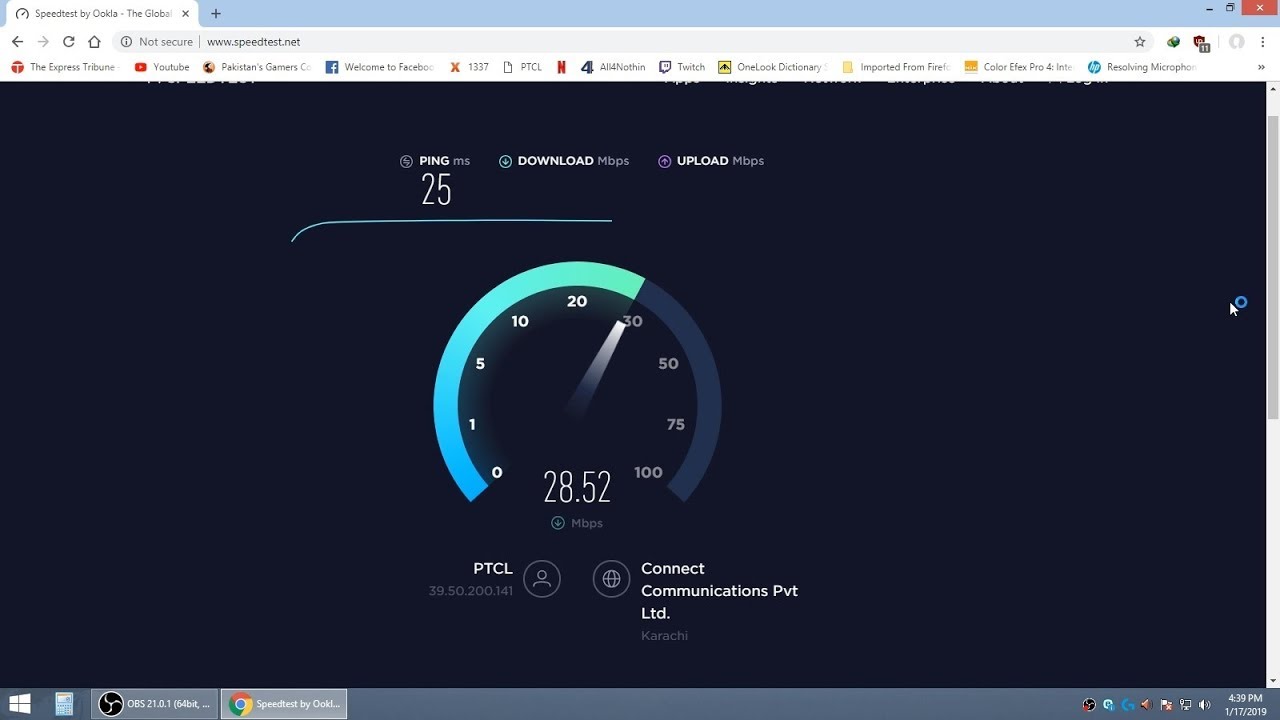Switch to the Chrome Speedtest taskbar button
Screen dimensions: 1280x720
(x=284, y=704)
